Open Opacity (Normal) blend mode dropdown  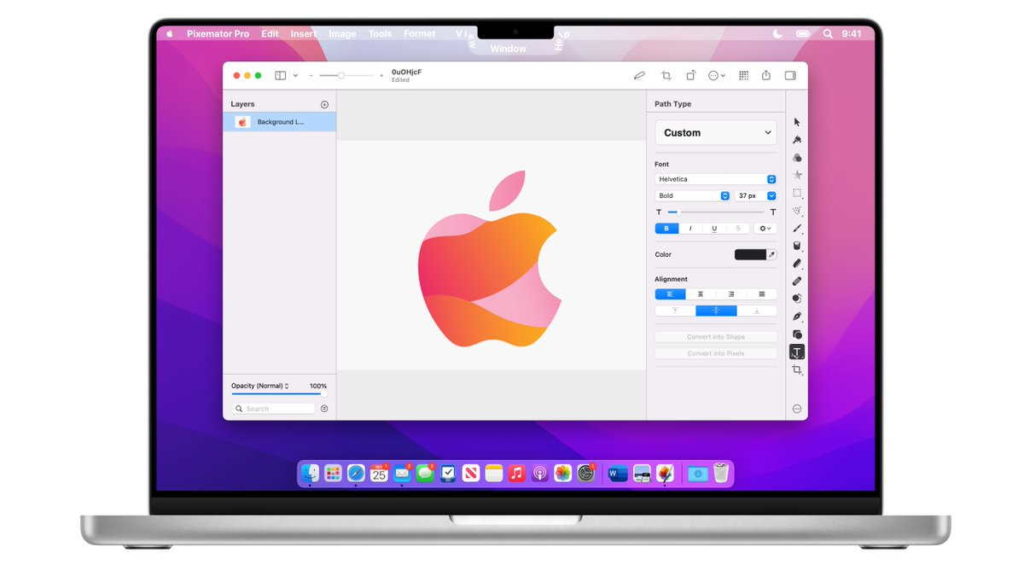(260, 386)
